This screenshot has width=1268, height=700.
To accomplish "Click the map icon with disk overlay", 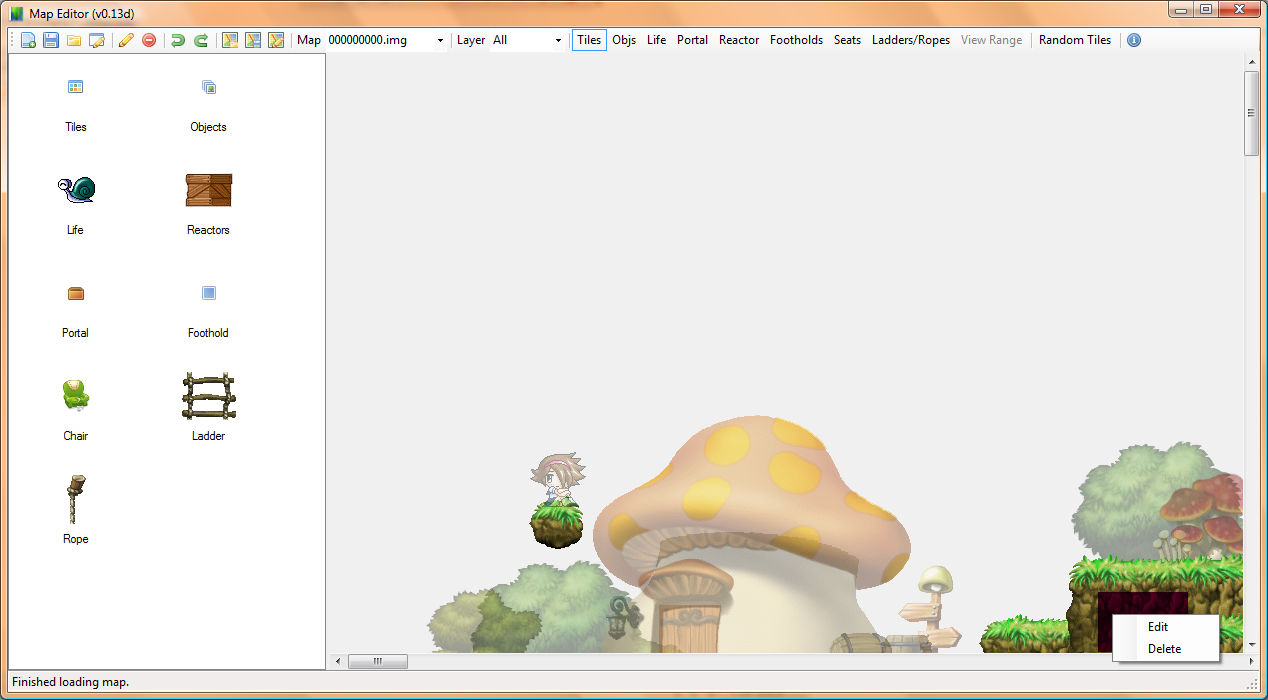I will [253, 40].
